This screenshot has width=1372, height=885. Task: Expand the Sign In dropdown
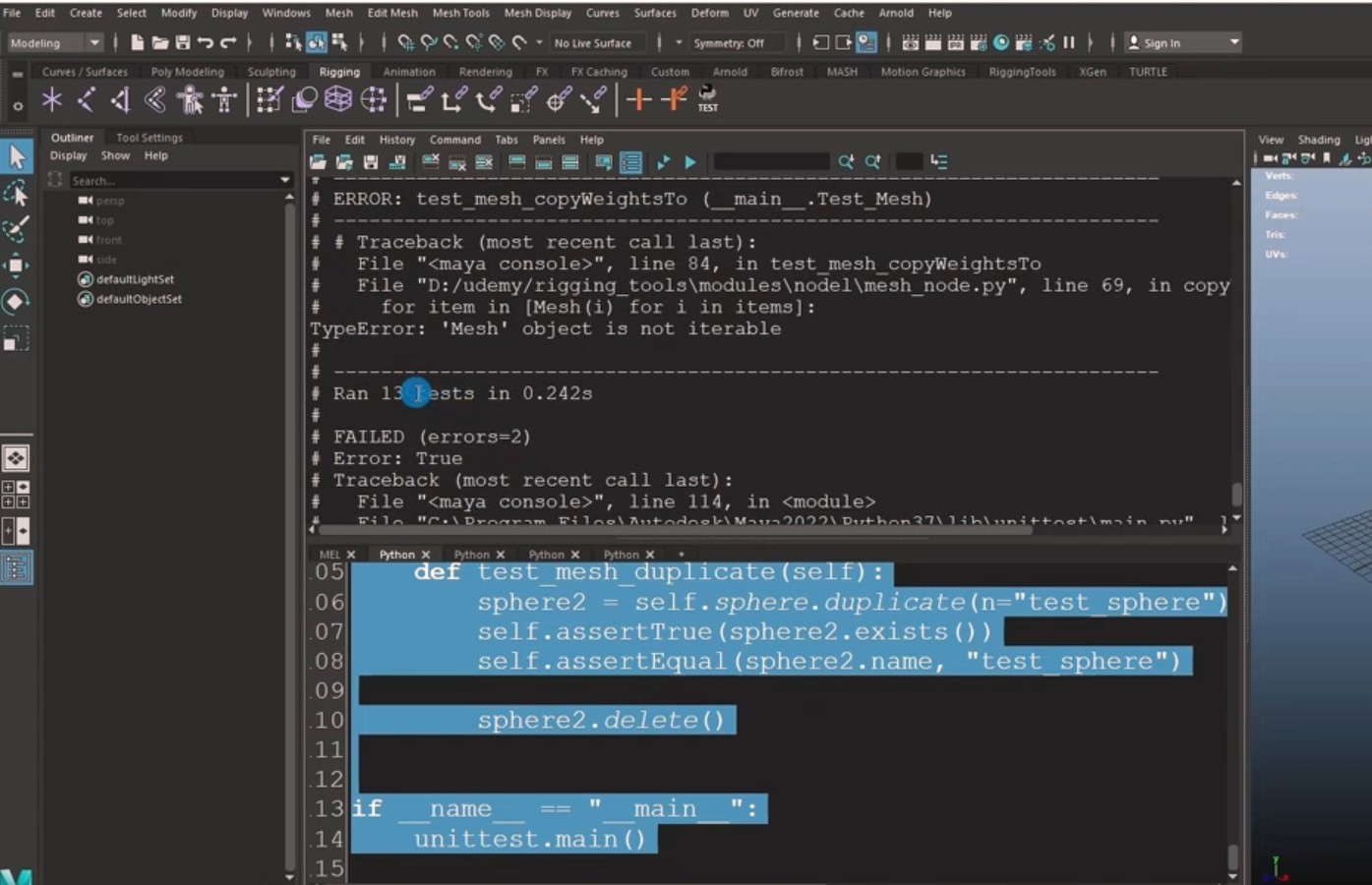pyautogui.click(x=1233, y=42)
